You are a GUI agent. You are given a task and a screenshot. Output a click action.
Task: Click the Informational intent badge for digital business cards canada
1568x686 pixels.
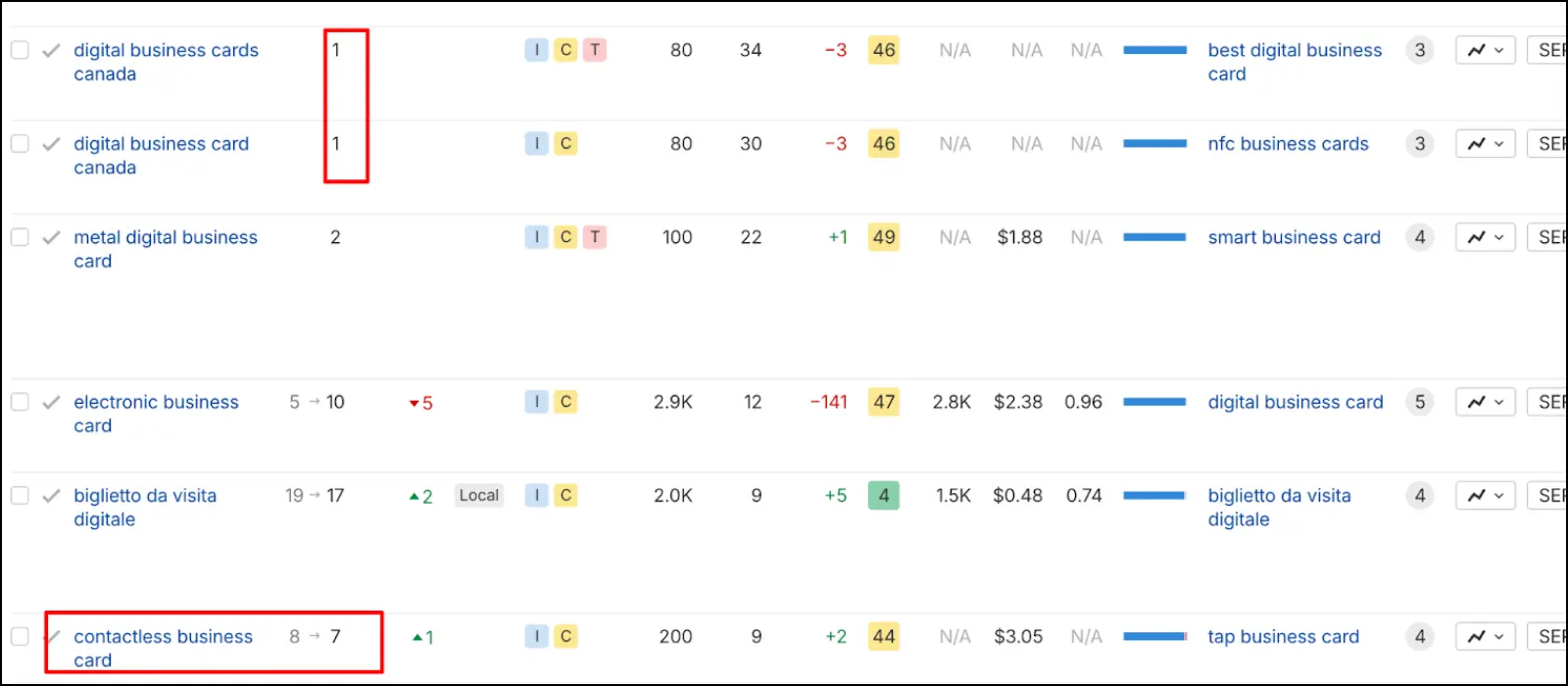(x=536, y=50)
